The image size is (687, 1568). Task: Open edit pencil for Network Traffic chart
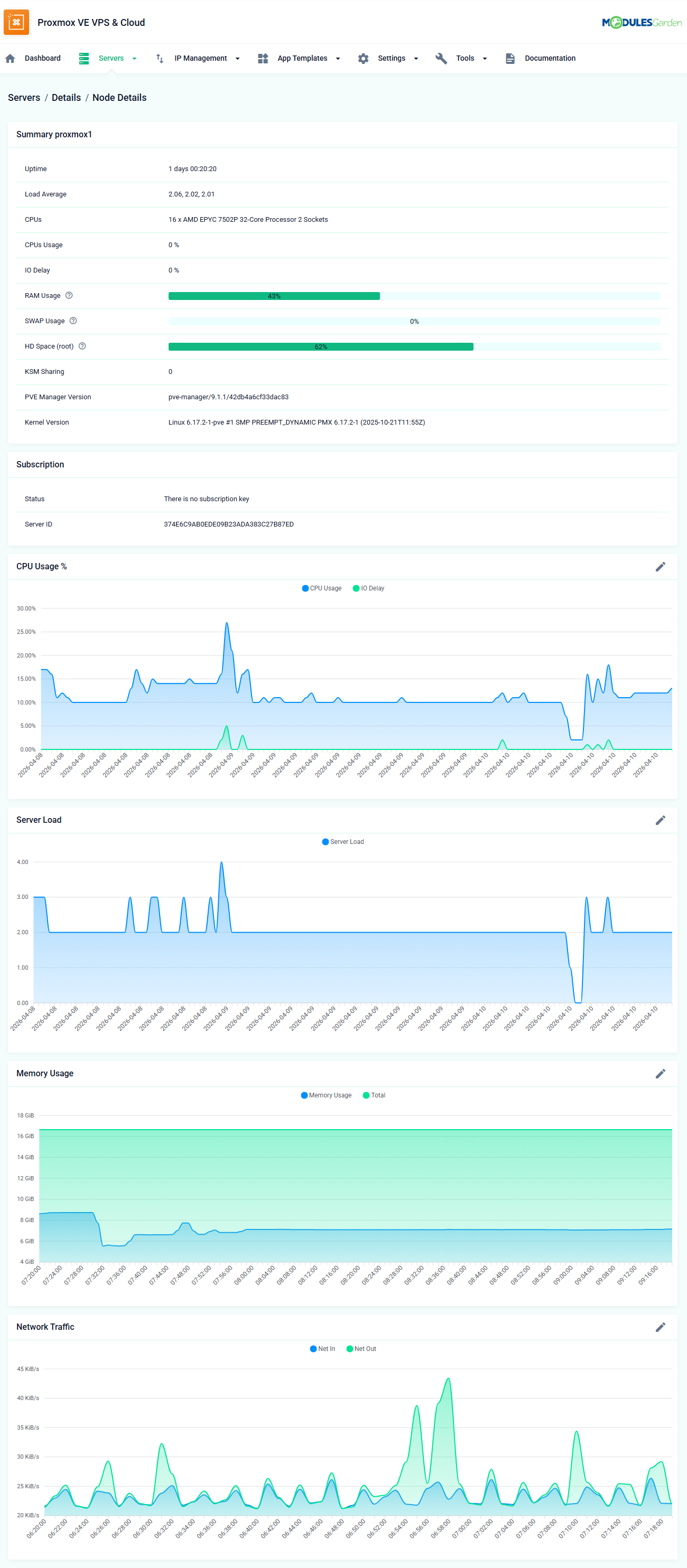pos(660,1327)
